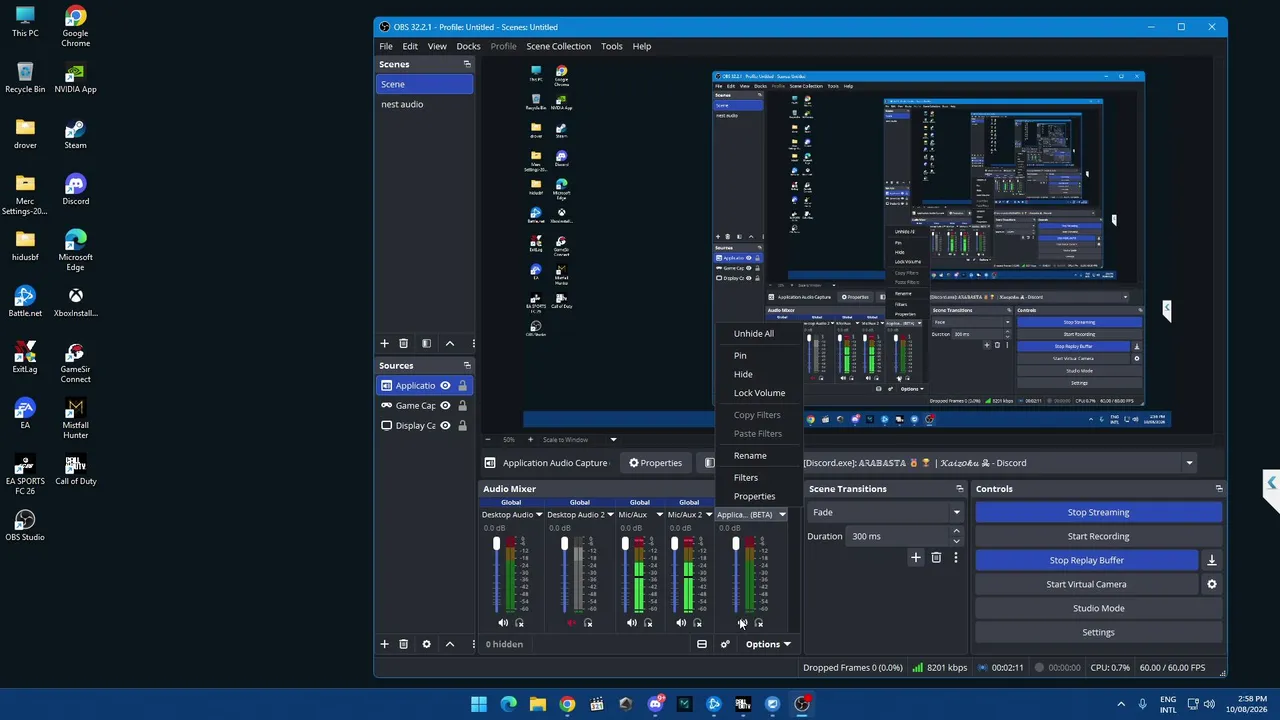Image resolution: width=1280 pixels, height=720 pixels.
Task: Add a scene transition with plus icon
Action: coord(915,557)
